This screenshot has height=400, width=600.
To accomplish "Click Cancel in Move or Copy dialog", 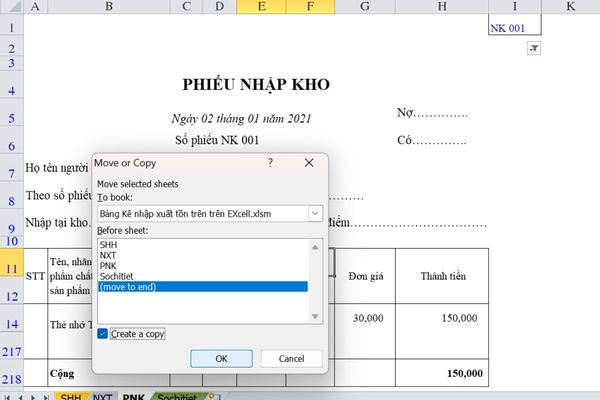I will [x=292, y=359].
